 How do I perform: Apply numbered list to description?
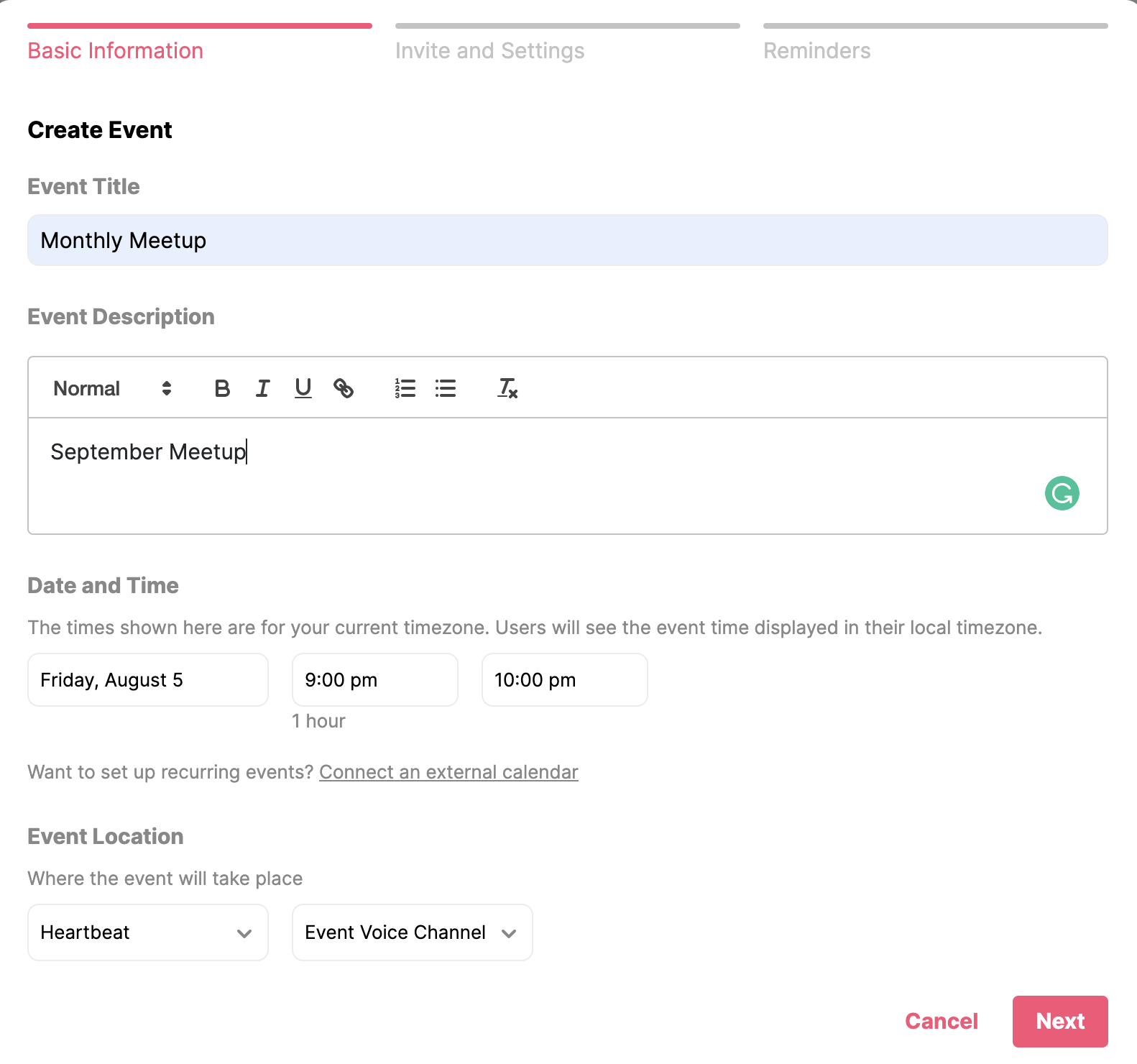pos(405,388)
